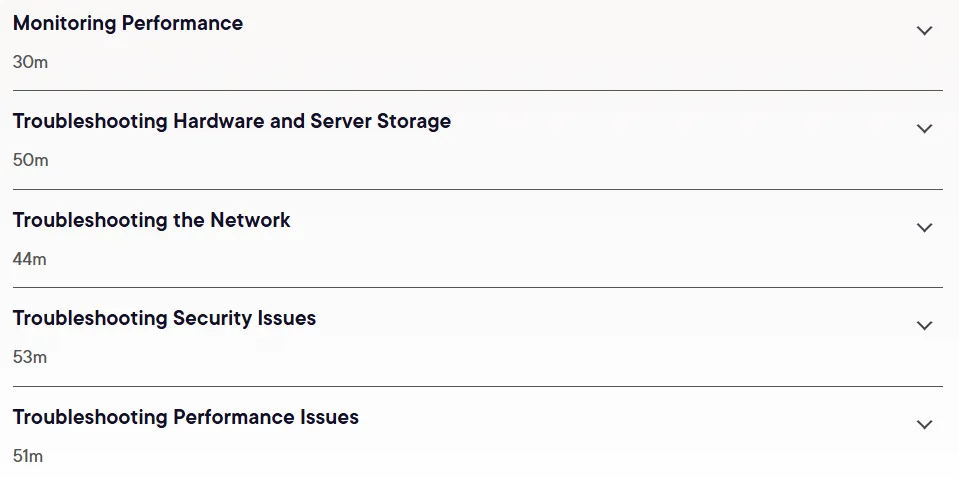This screenshot has height=478, width=959.
Task: Click the chevron for Troubleshooting Hardware and Server Storage
Action: (925, 128)
